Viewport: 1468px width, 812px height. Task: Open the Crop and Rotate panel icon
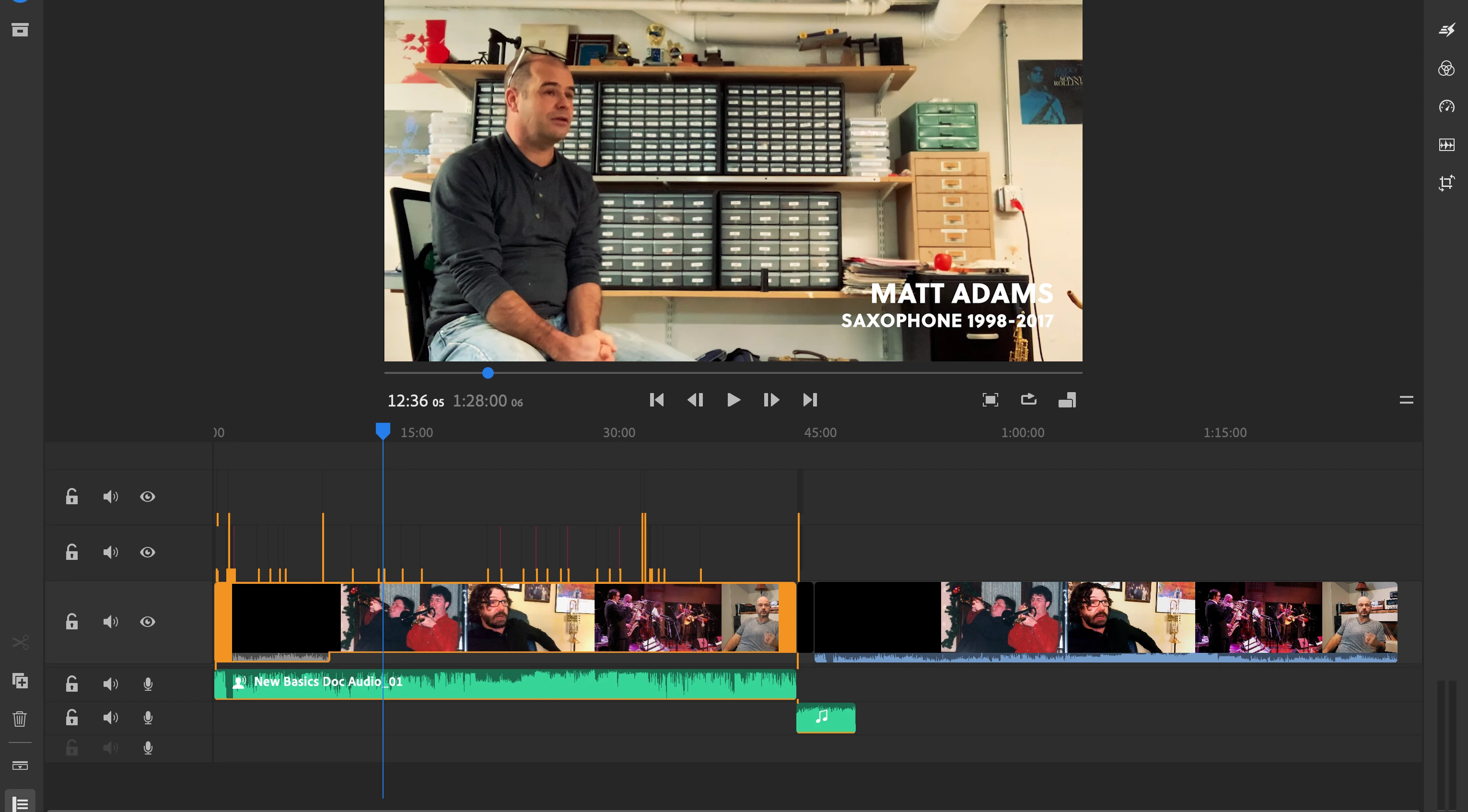pos(1446,183)
